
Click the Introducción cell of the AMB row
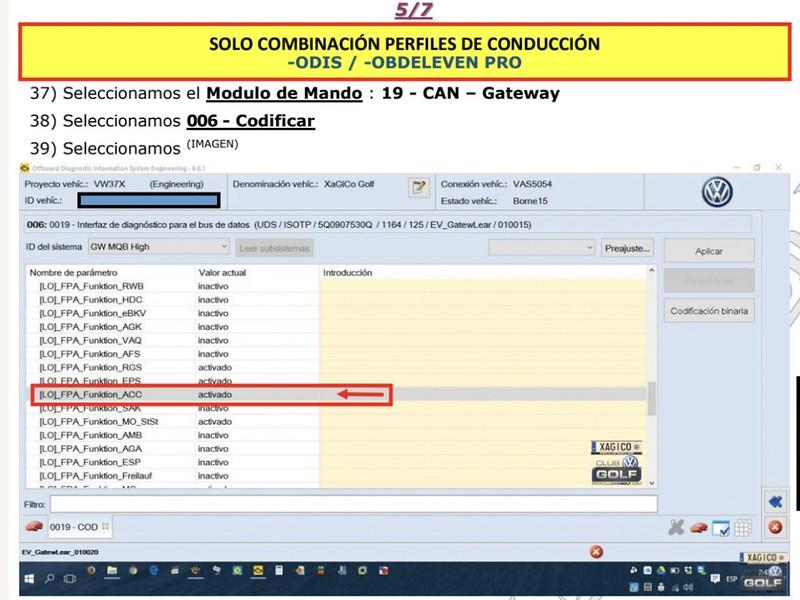point(483,435)
